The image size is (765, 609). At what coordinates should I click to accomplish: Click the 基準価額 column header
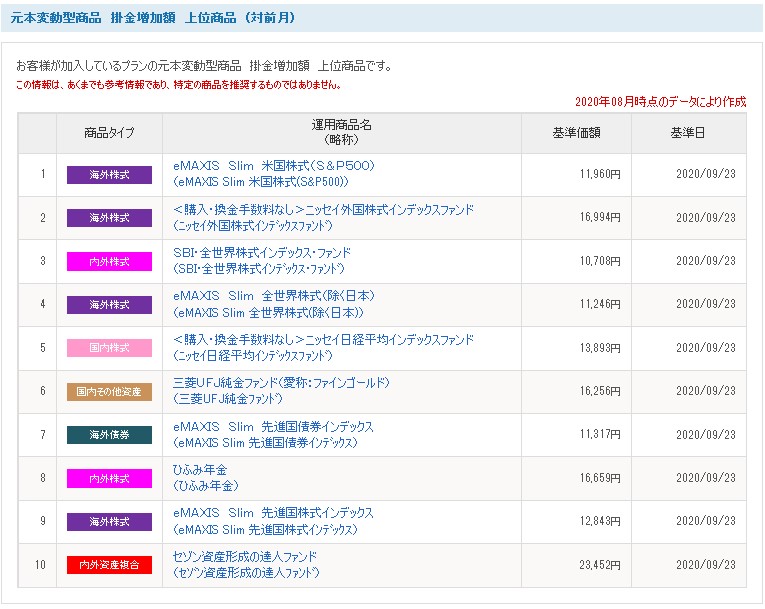576,133
